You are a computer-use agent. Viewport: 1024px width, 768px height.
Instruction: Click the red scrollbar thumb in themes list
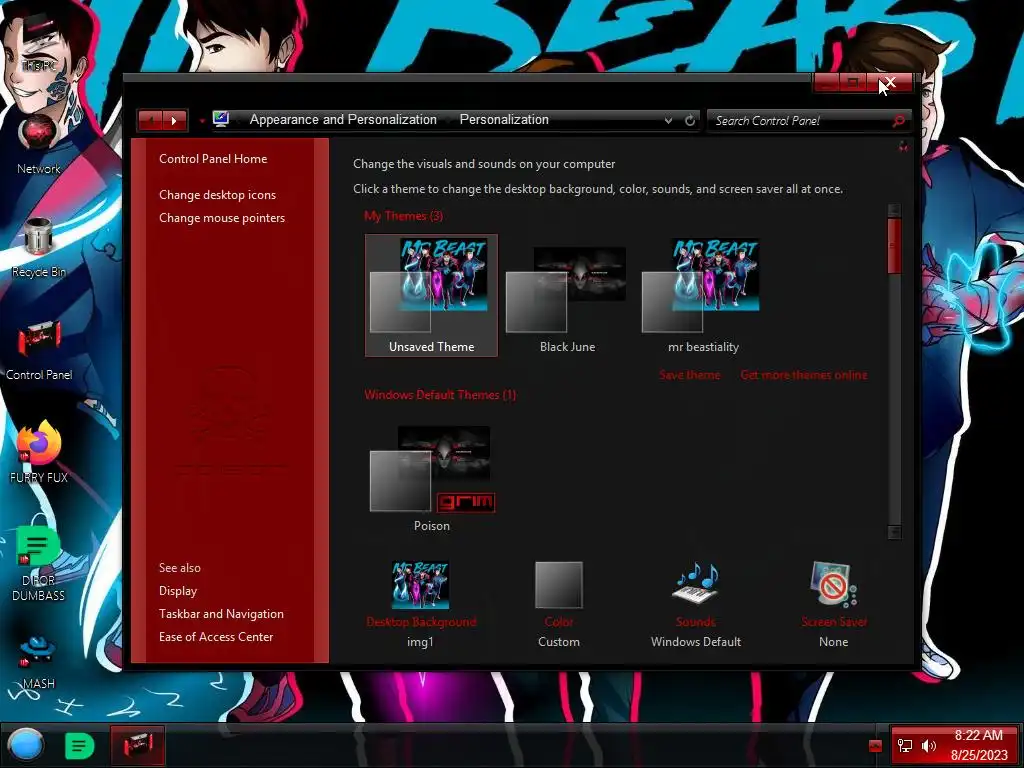pos(895,246)
